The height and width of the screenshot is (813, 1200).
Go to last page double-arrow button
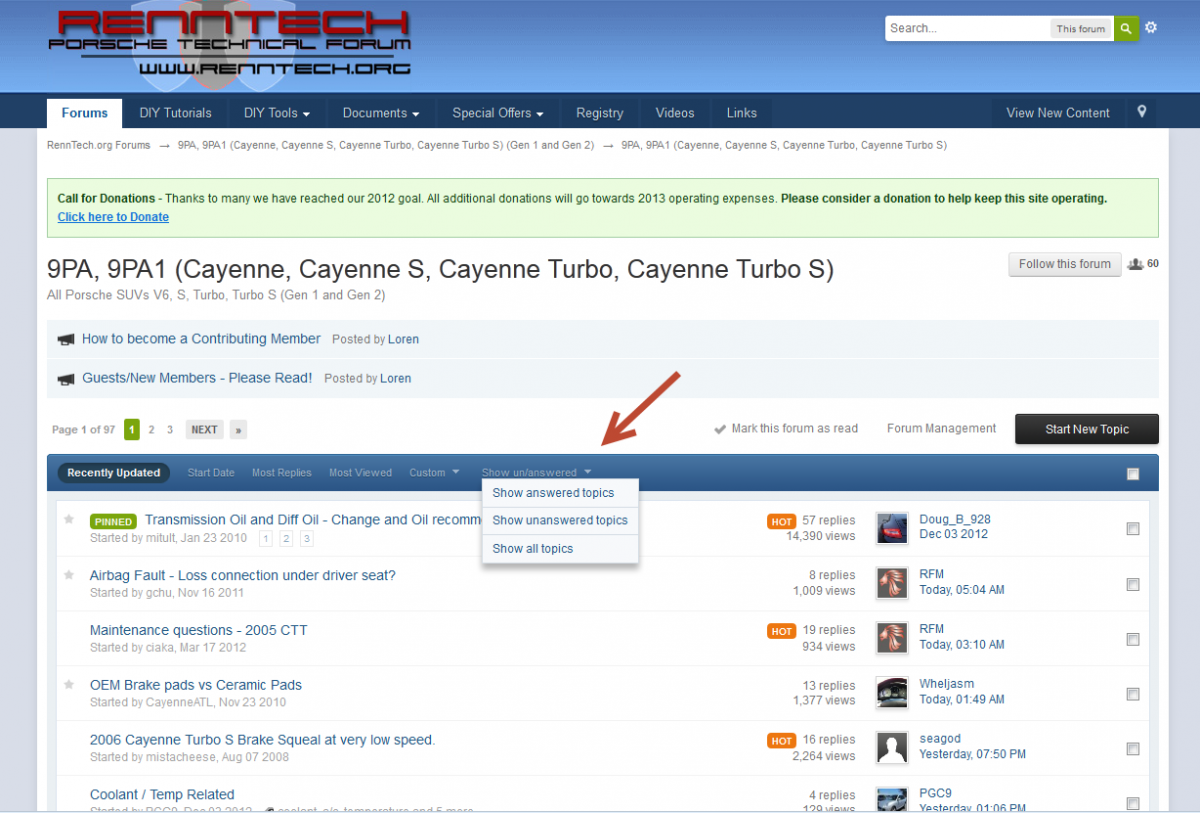click(238, 430)
